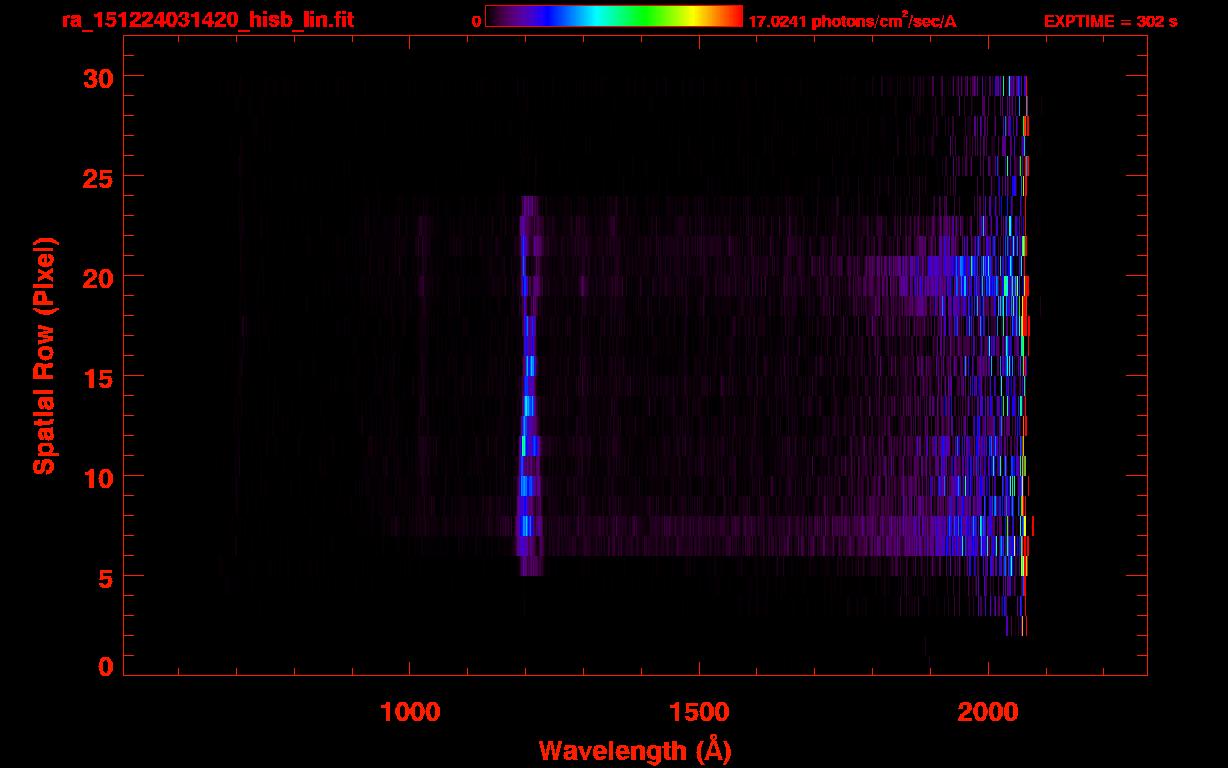Click the color bar minimum value 0
The width and height of the screenshot is (1228, 768).
[476, 21]
